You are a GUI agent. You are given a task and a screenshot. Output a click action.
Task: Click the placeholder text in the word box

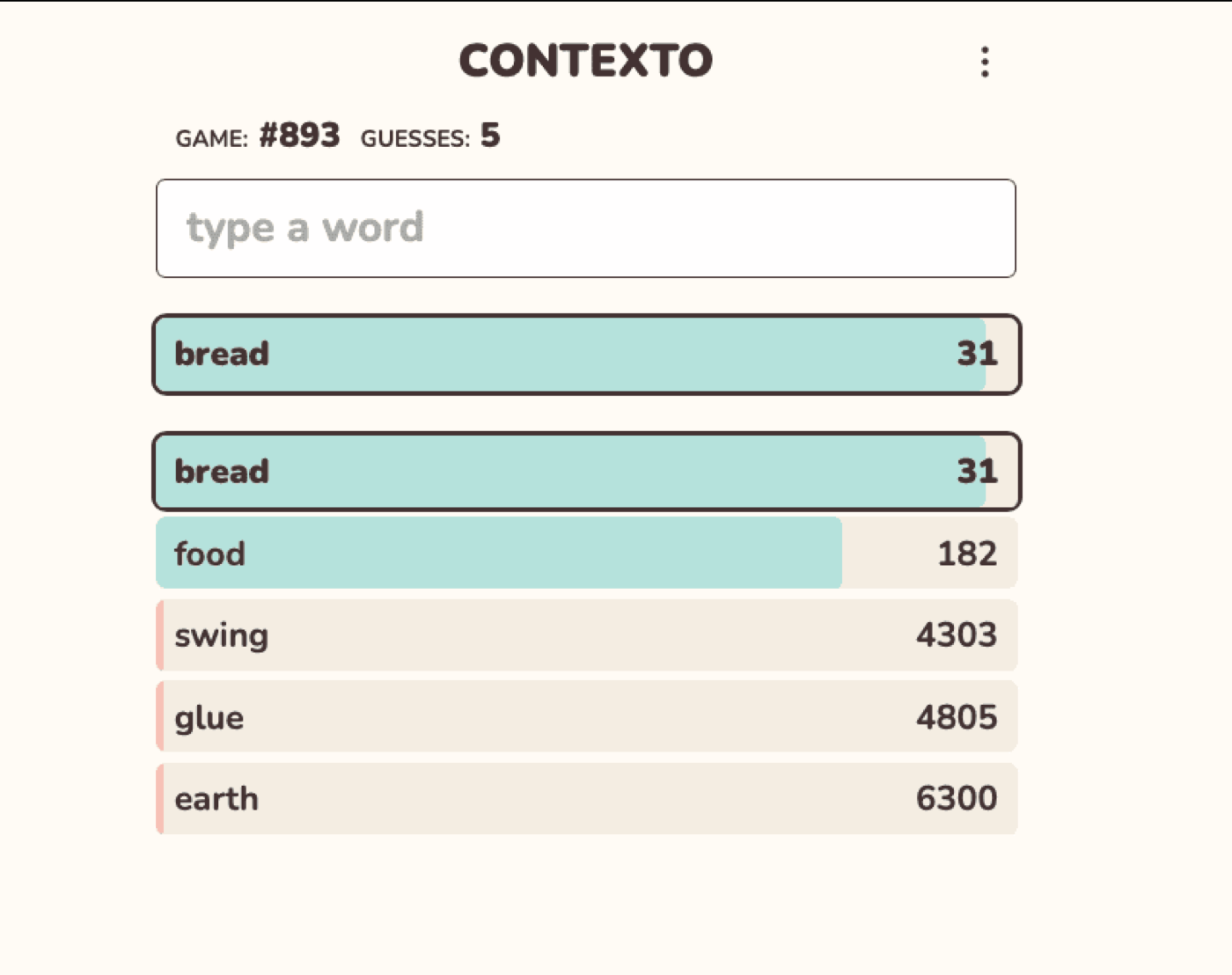pyautogui.click(x=304, y=227)
